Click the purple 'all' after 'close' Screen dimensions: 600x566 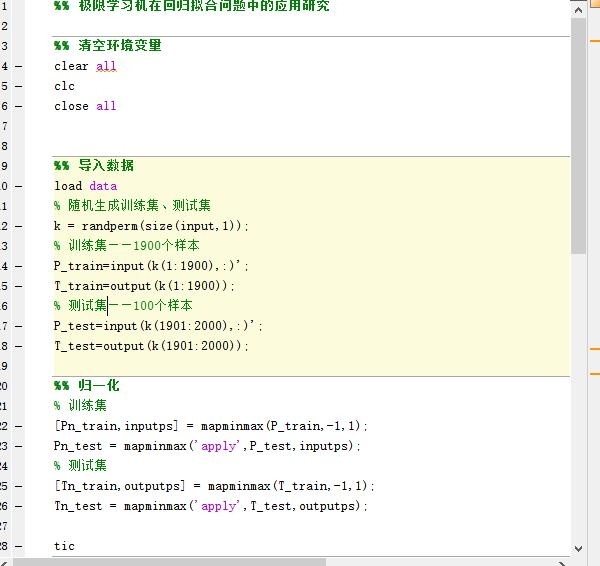[106, 106]
